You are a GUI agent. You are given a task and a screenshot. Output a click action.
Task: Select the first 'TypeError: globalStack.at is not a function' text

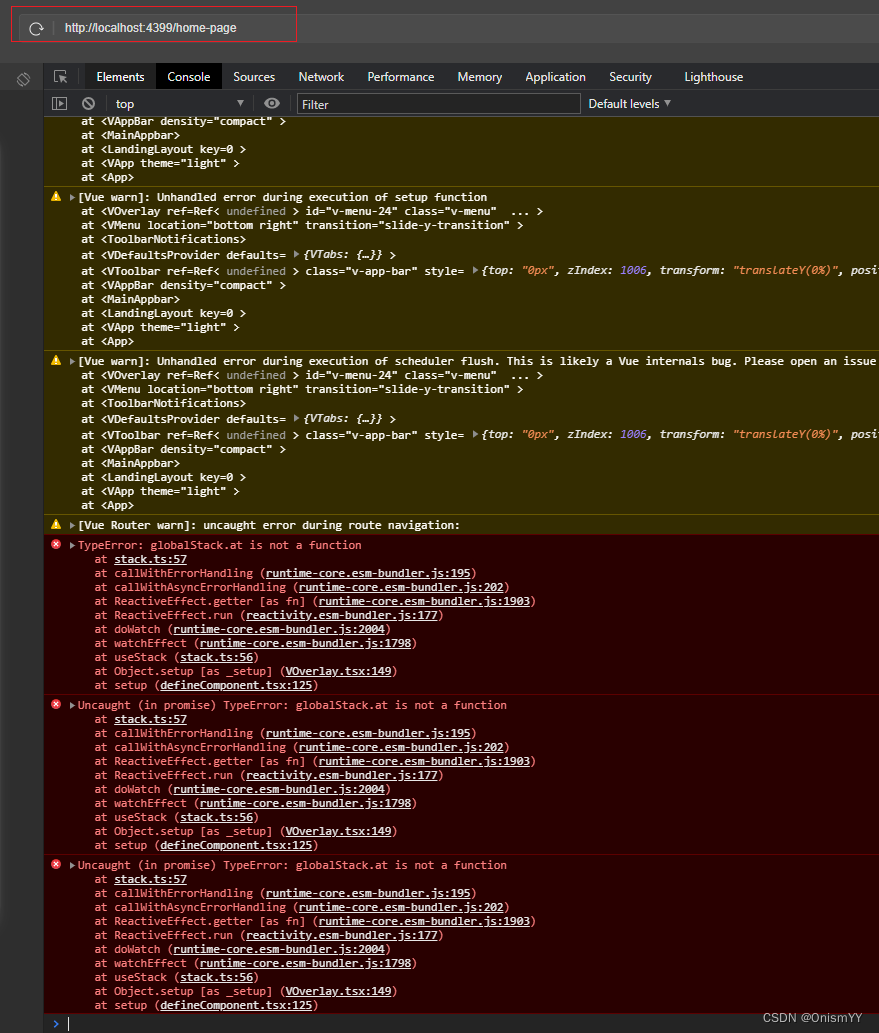pyautogui.click(x=219, y=545)
